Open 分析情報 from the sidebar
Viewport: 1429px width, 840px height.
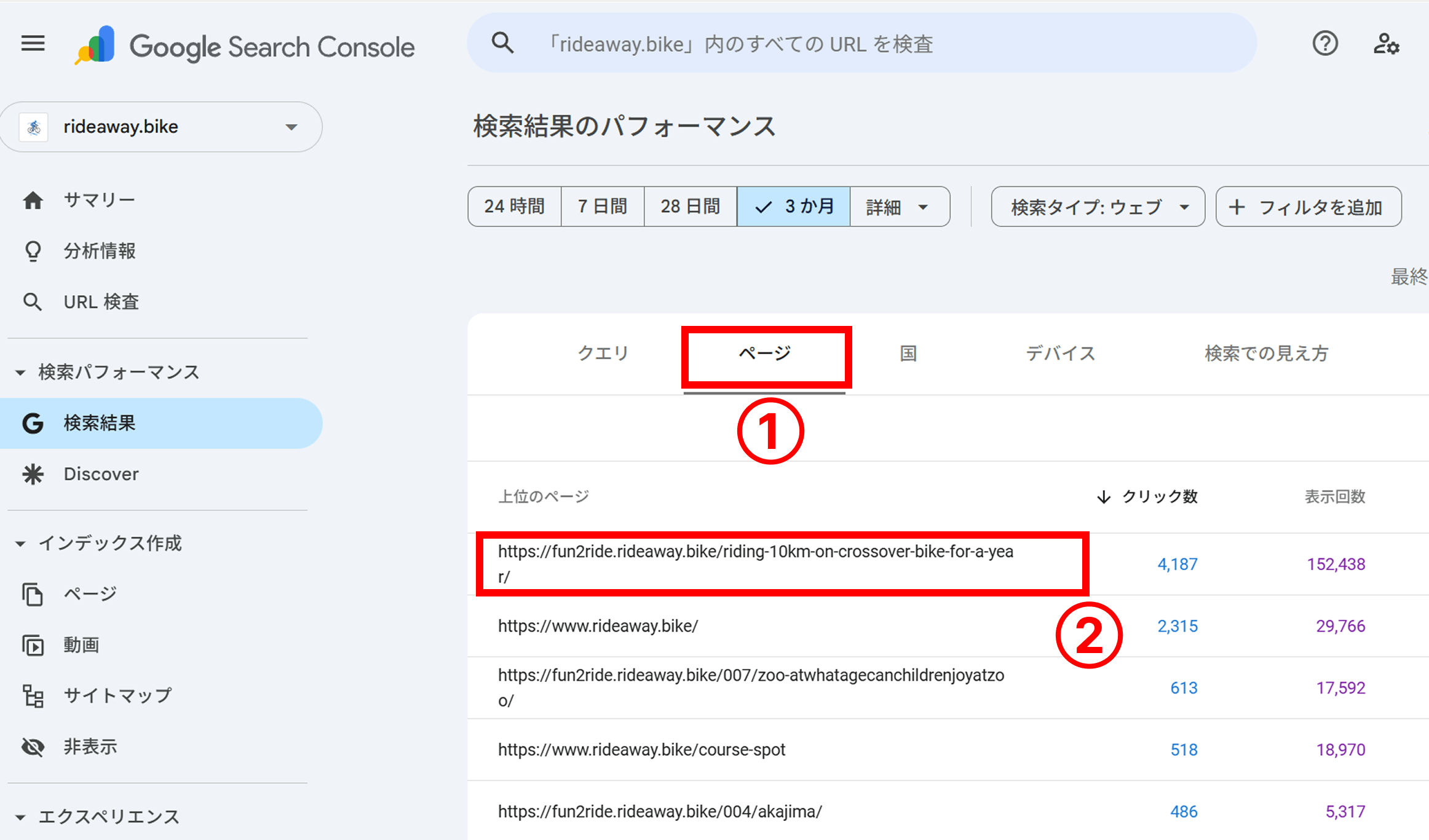98,250
